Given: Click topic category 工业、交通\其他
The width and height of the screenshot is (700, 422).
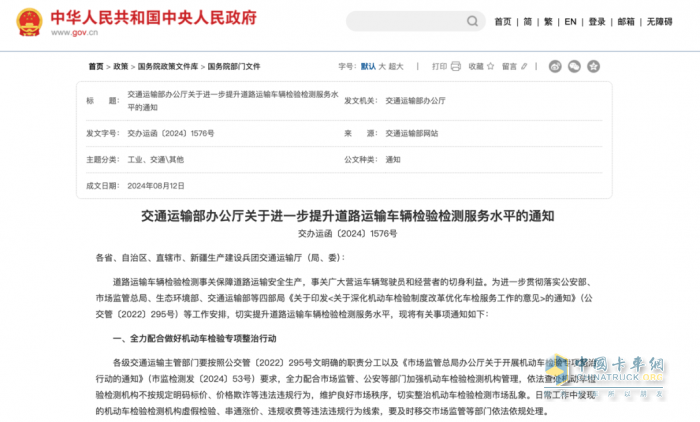Looking at the screenshot, I should (x=156, y=160).
